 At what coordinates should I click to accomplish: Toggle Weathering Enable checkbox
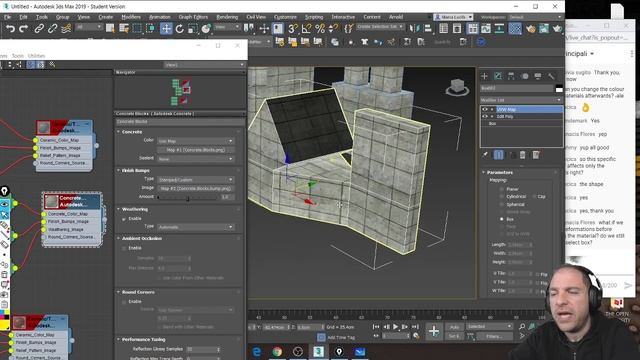coord(124,219)
